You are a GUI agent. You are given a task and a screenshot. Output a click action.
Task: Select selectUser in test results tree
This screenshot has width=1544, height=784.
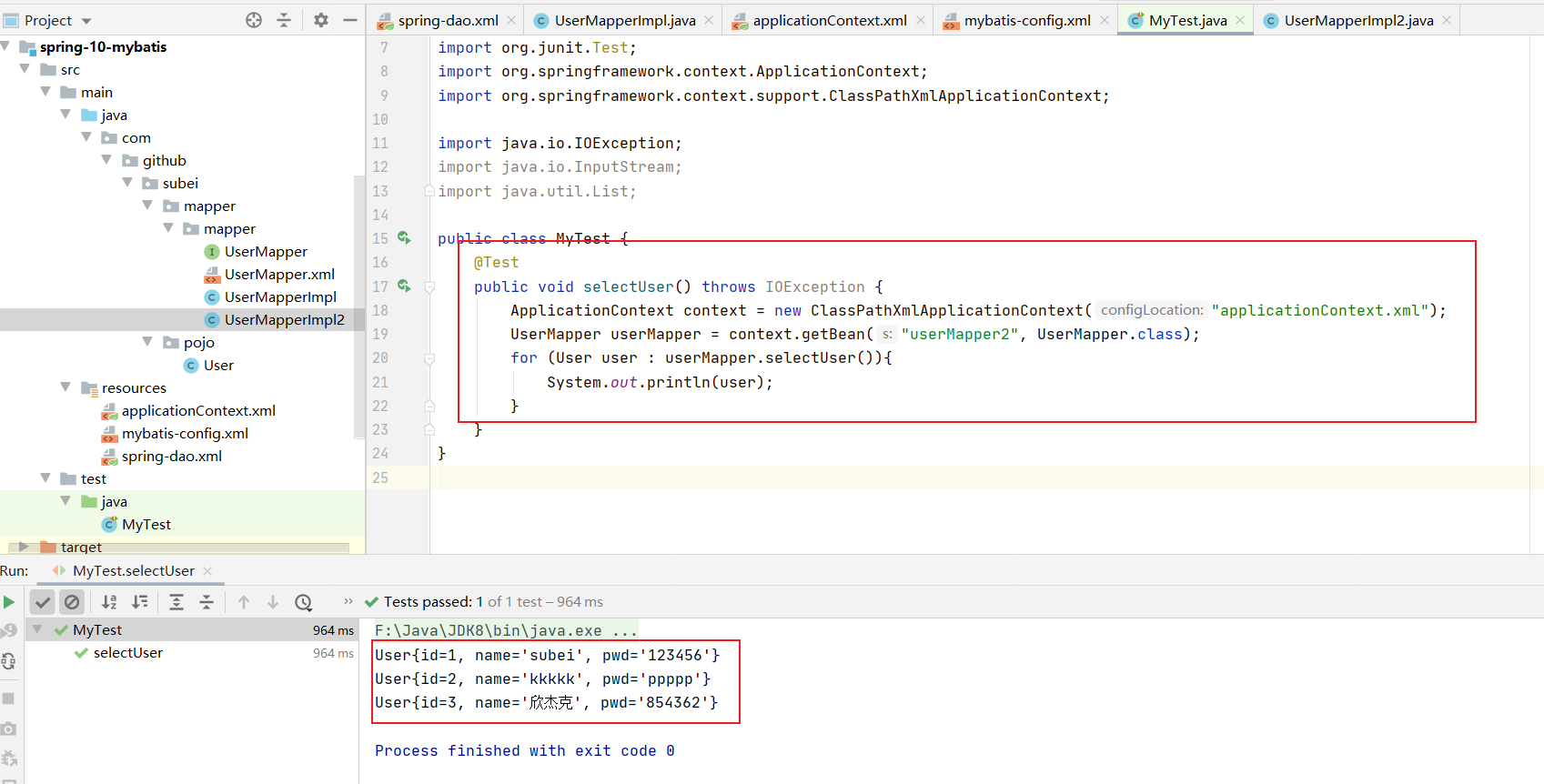coord(127,652)
